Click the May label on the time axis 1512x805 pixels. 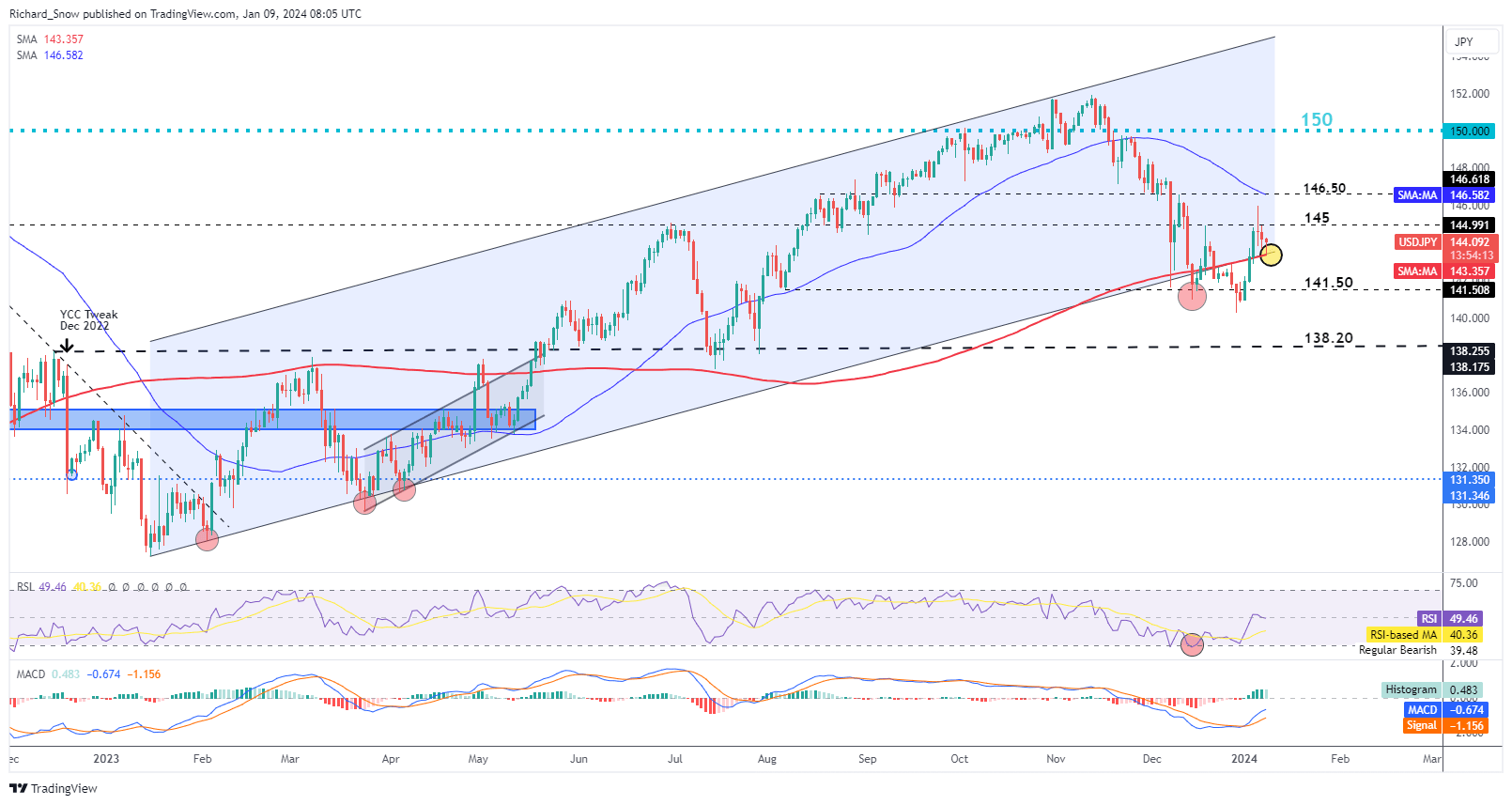tap(478, 759)
